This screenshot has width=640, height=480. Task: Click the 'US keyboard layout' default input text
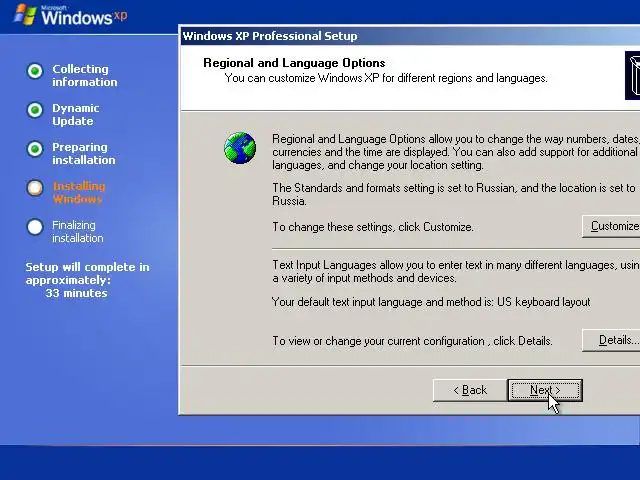pos(543,302)
